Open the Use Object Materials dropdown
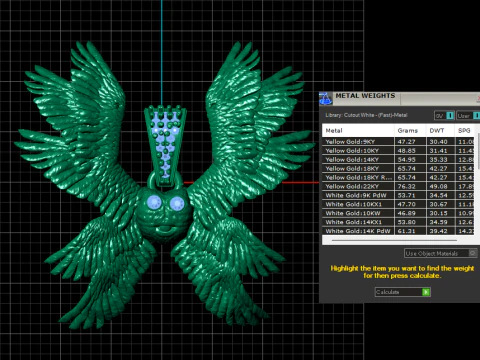 [440, 253]
